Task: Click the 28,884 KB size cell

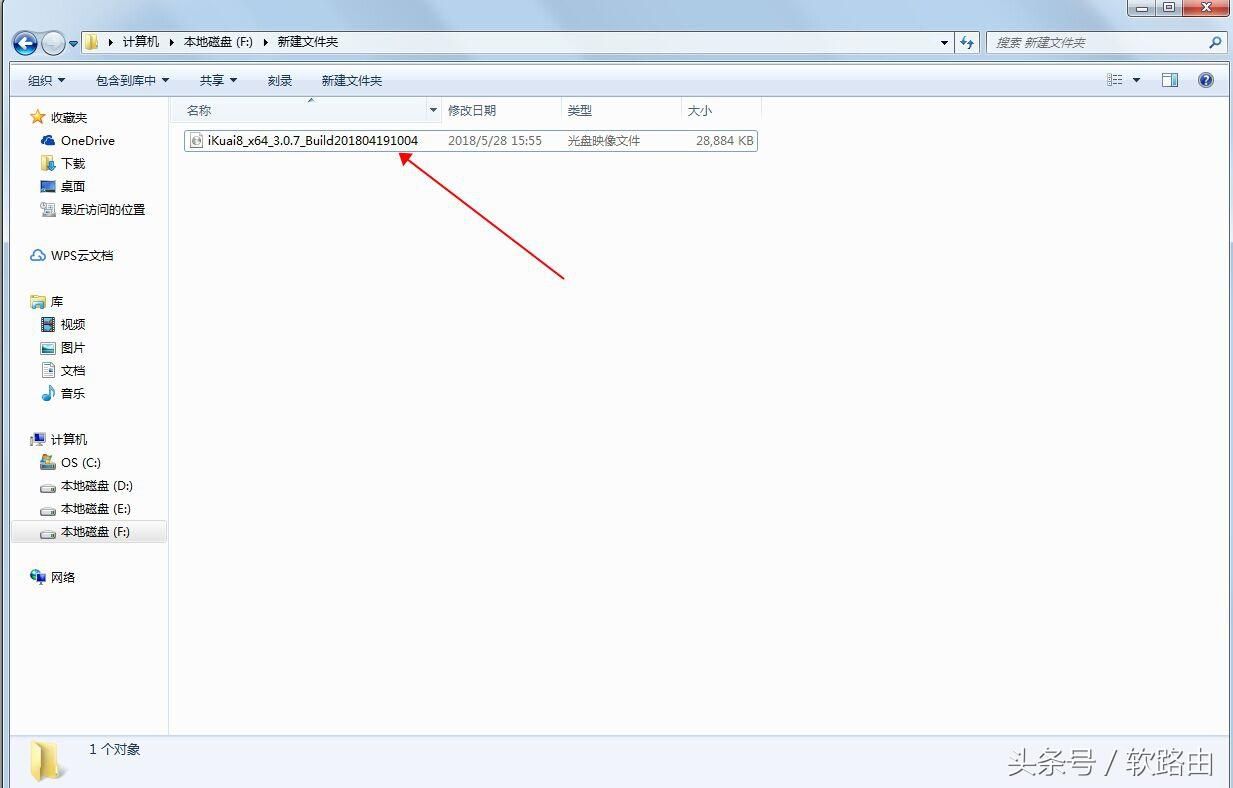Action: 725,141
